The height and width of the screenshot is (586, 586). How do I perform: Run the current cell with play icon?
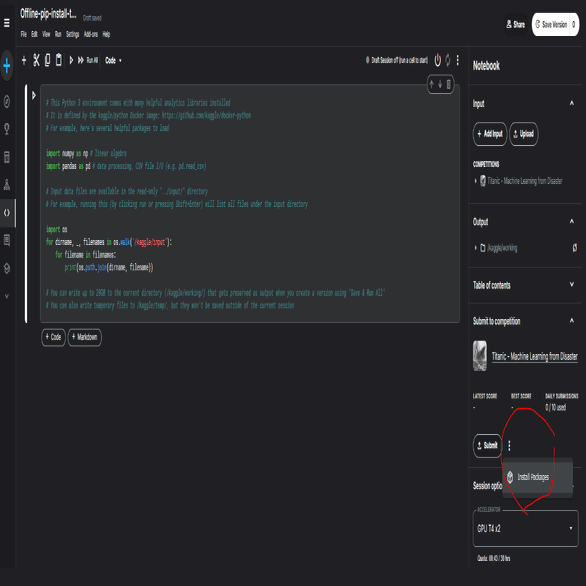point(71,60)
